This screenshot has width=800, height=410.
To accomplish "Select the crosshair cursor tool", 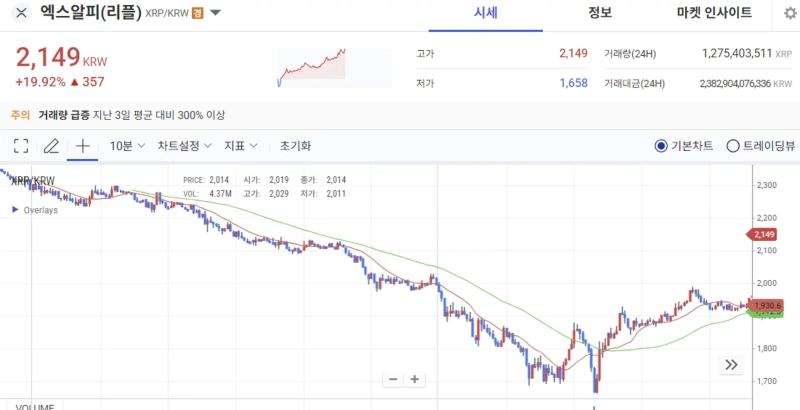I will (x=83, y=146).
